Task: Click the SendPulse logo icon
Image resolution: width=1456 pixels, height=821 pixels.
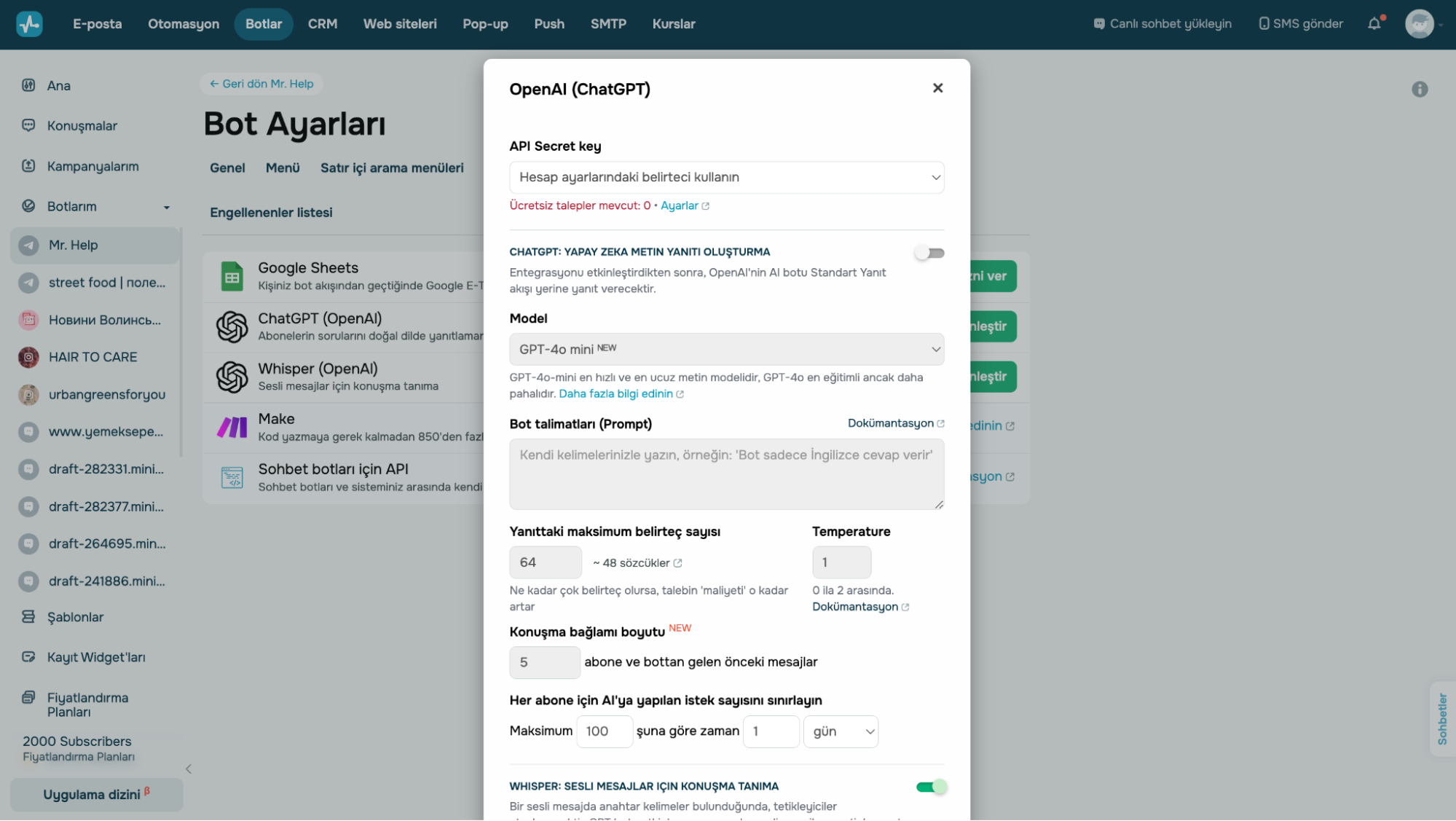Action: [x=29, y=24]
